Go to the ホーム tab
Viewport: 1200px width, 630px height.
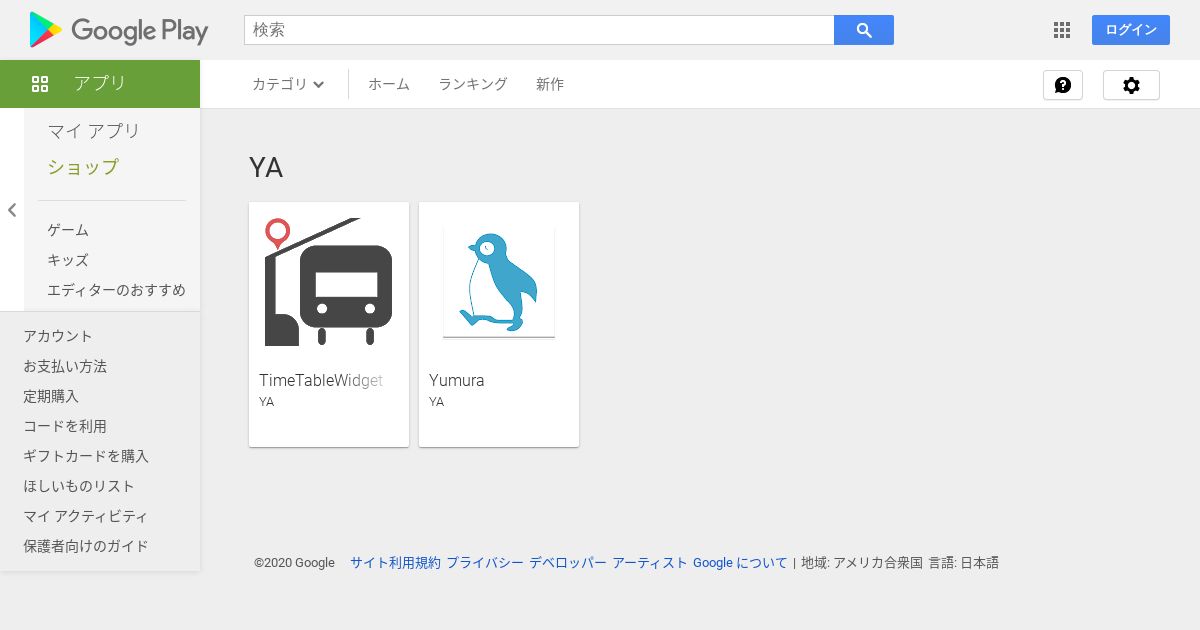tap(389, 84)
